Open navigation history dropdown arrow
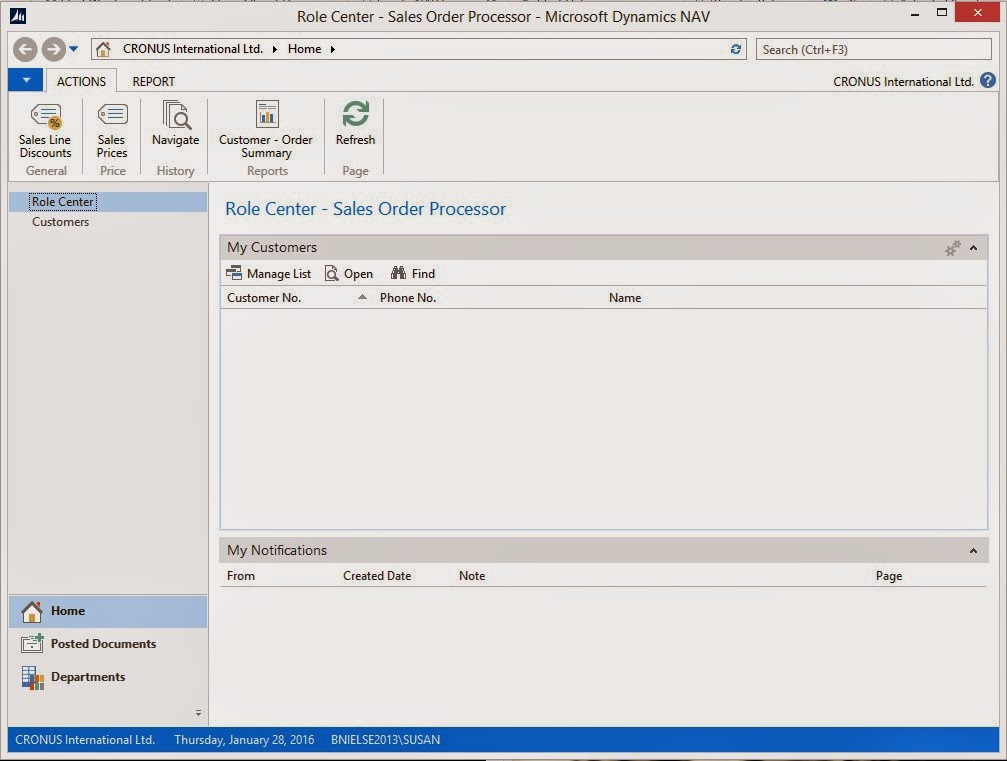Screen dimensions: 1007x761 [74, 49]
